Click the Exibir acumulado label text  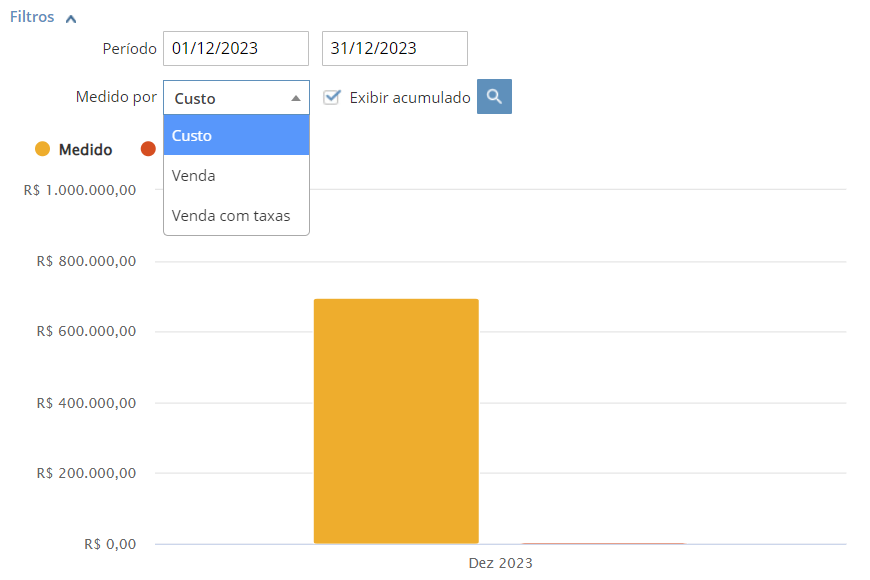click(x=409, y=98)
